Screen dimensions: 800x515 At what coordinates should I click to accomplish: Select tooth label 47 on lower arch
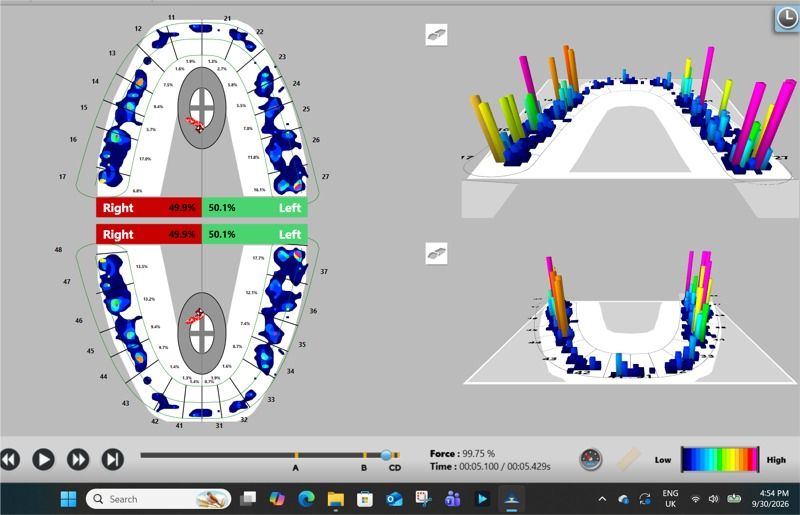pos(67,282)
